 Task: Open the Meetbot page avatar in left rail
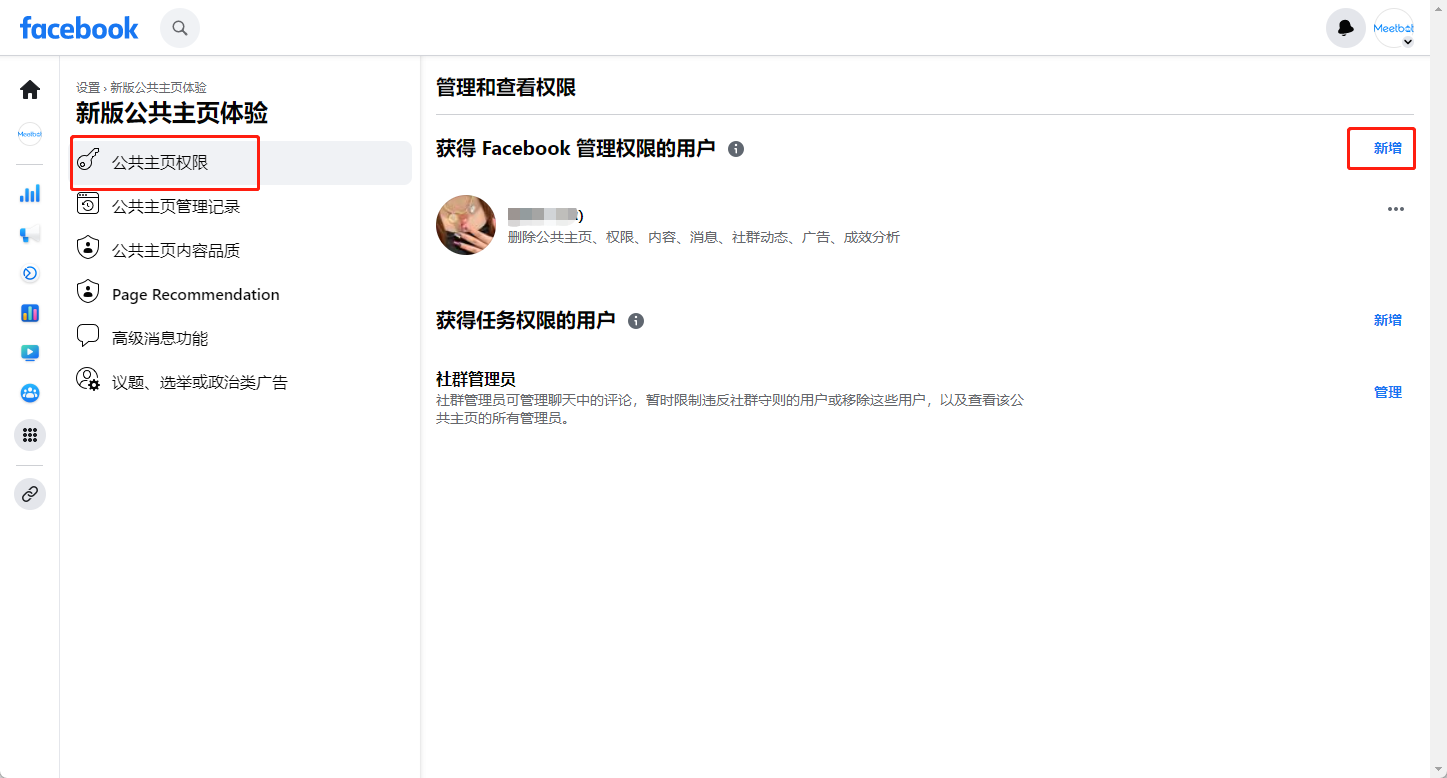click(30, 134)
